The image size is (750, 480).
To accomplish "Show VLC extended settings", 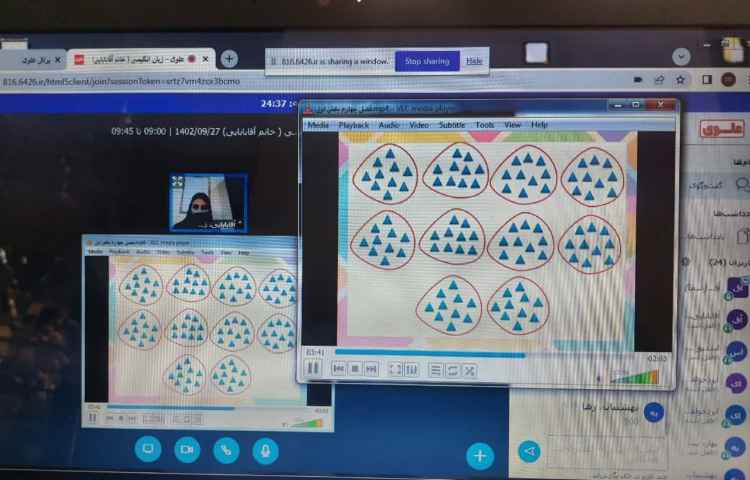I will pos(411,370).
